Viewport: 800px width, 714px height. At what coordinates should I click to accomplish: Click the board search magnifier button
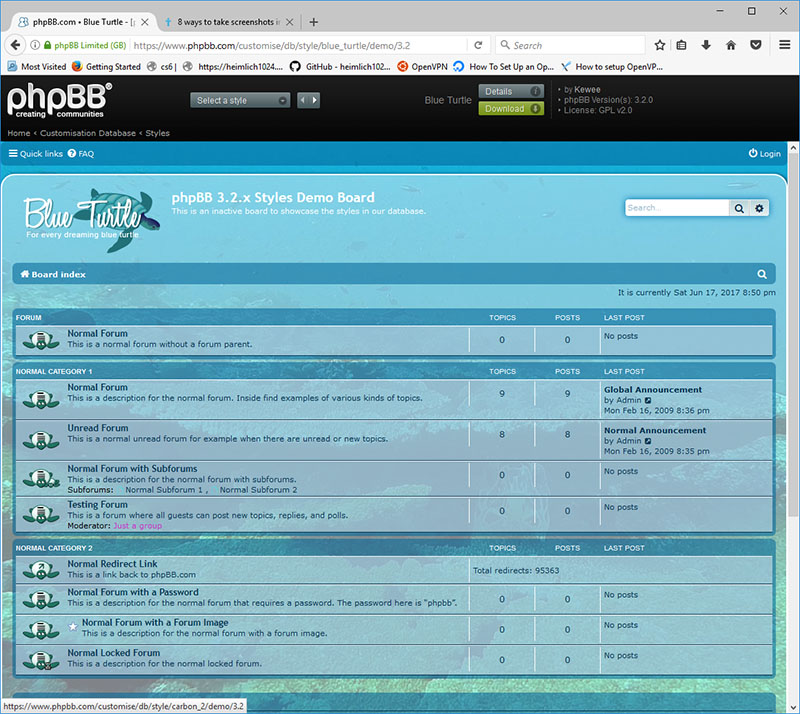pyautogui.click(x=739, y=208)
